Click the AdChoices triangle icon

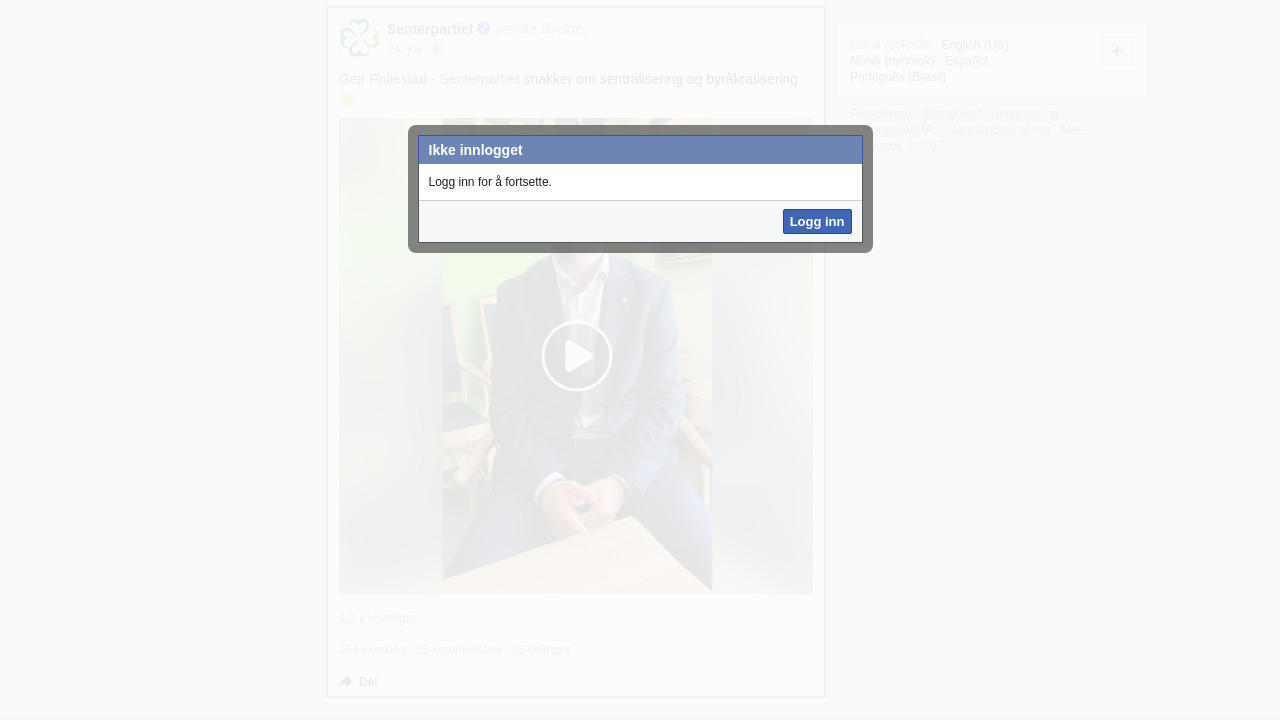click(x=928, y=129)
